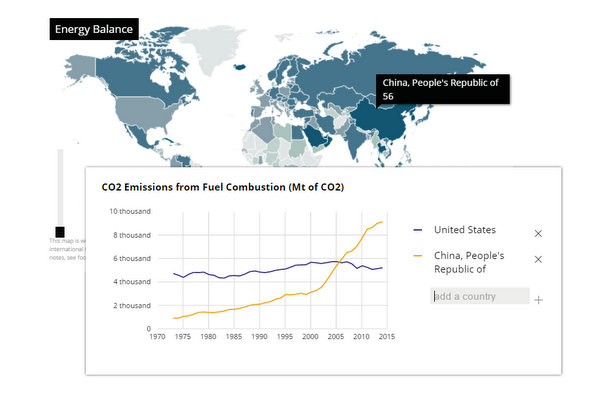The width and height of the screenshot is (600, 394).
Task: Click the United States legend entry
Action: [x=465, y=230]
